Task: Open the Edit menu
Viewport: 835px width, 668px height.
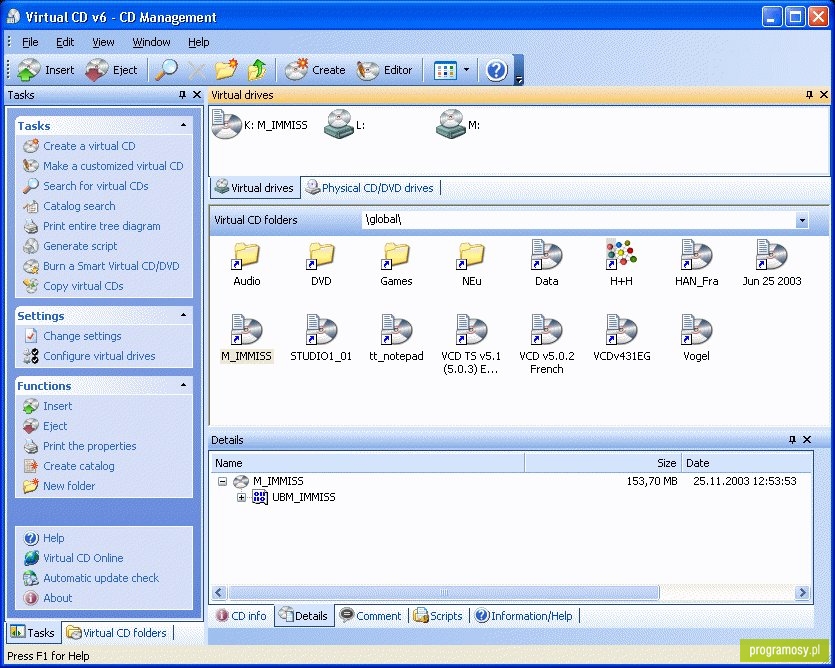Action: click(x=65, y=42)
